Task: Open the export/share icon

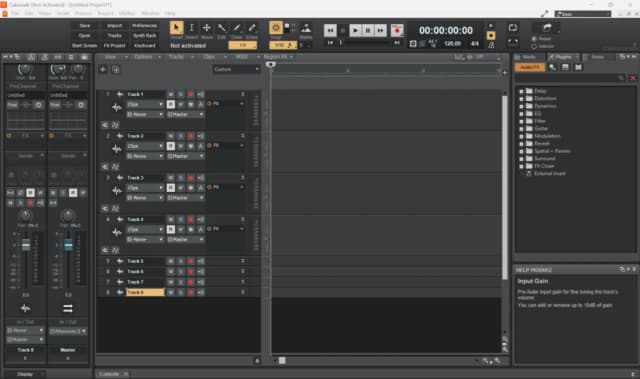Action: (x=547, y=28)
